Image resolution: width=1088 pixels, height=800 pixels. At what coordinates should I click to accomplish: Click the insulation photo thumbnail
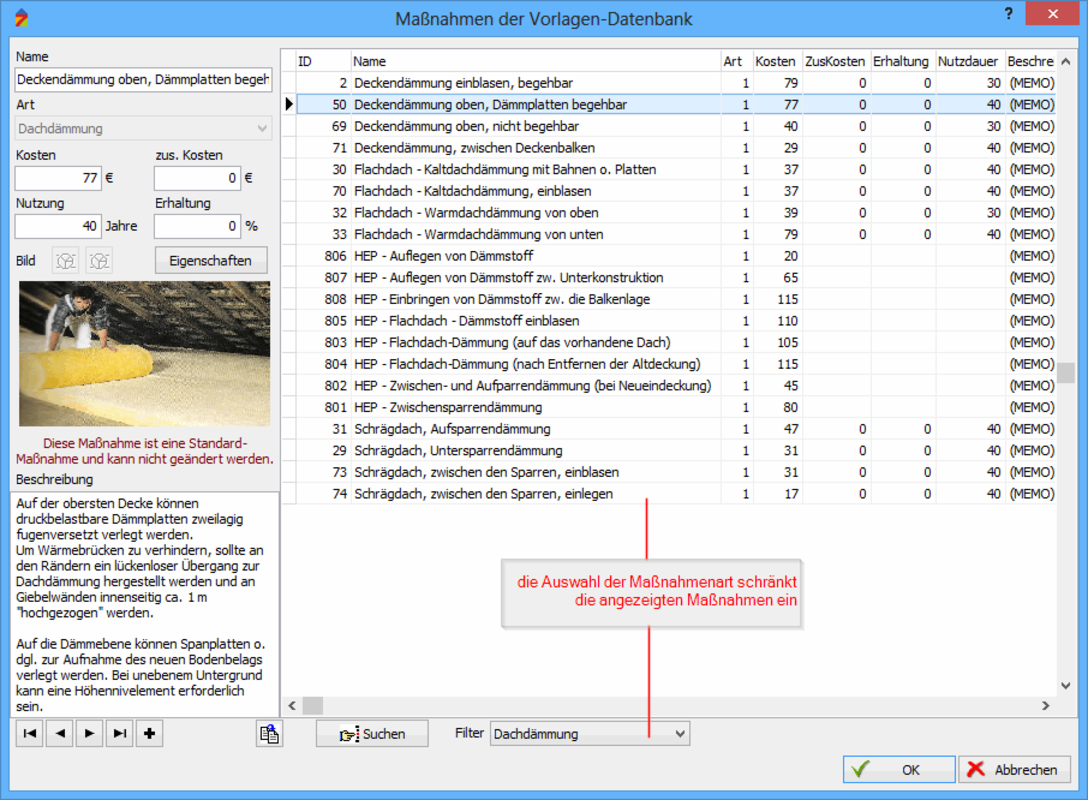[144, 353]
